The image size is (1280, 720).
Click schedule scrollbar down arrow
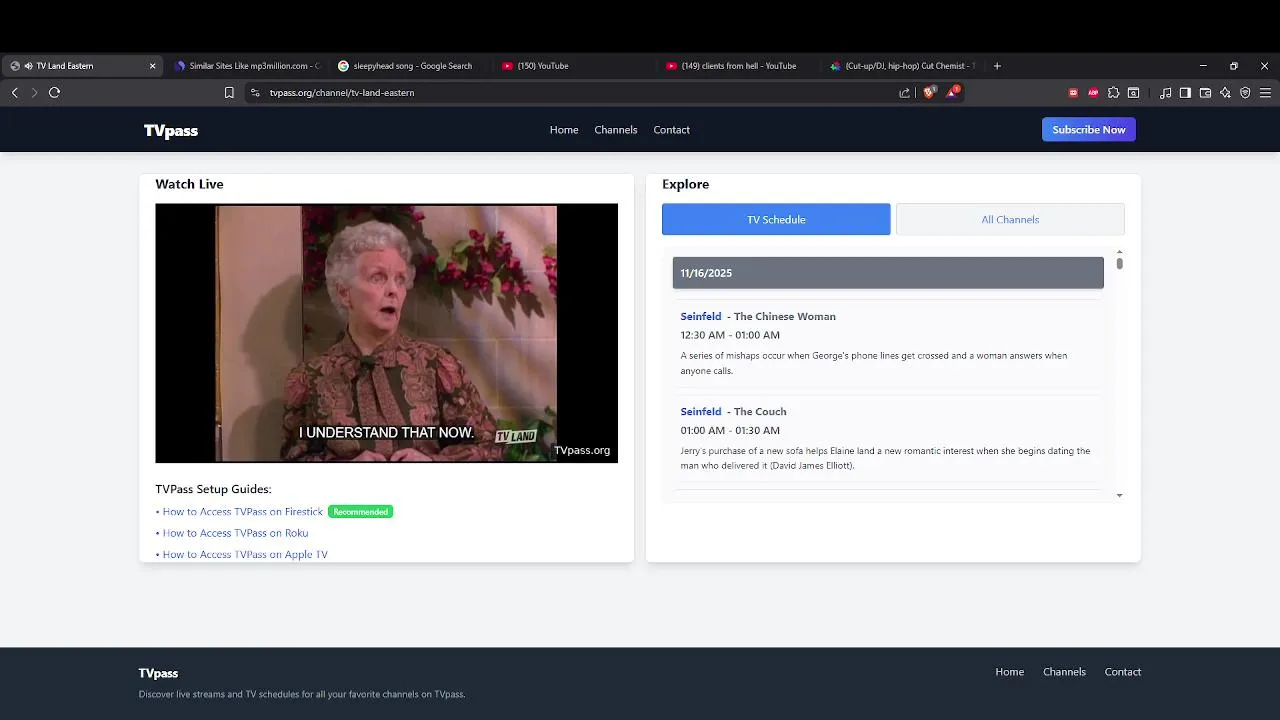click(1119, 495)
